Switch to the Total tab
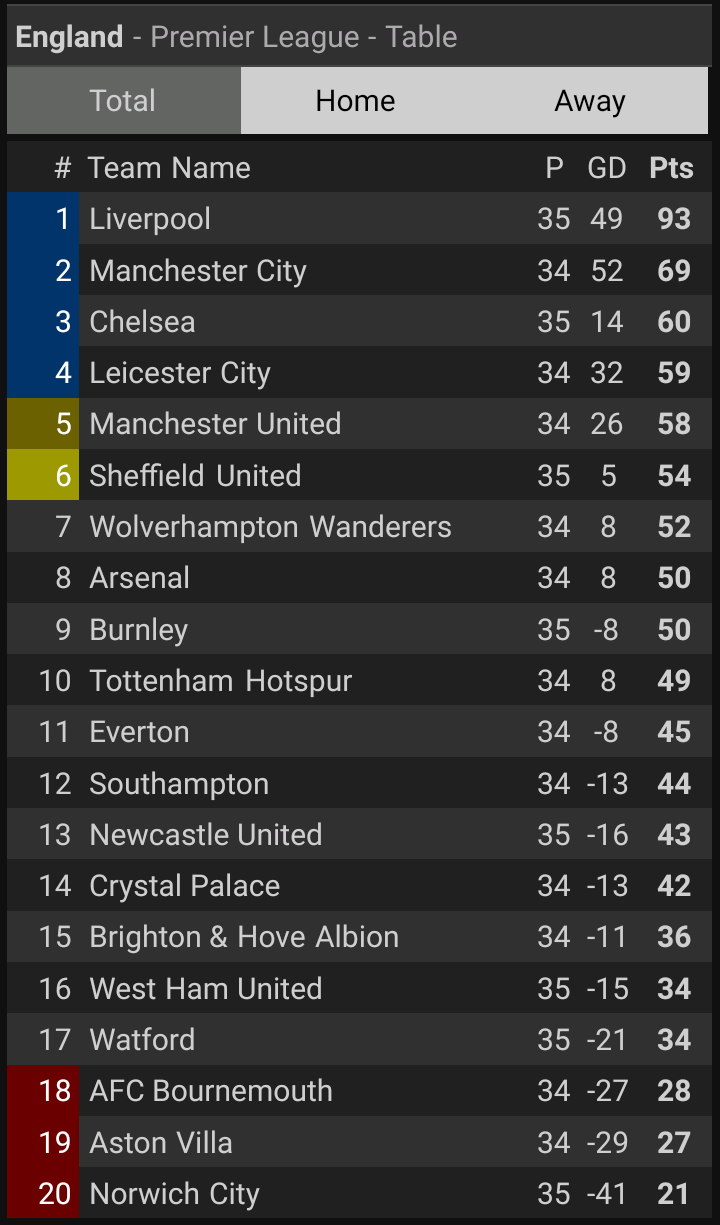This screenshot has width=720, height=1225. point(123,101)
